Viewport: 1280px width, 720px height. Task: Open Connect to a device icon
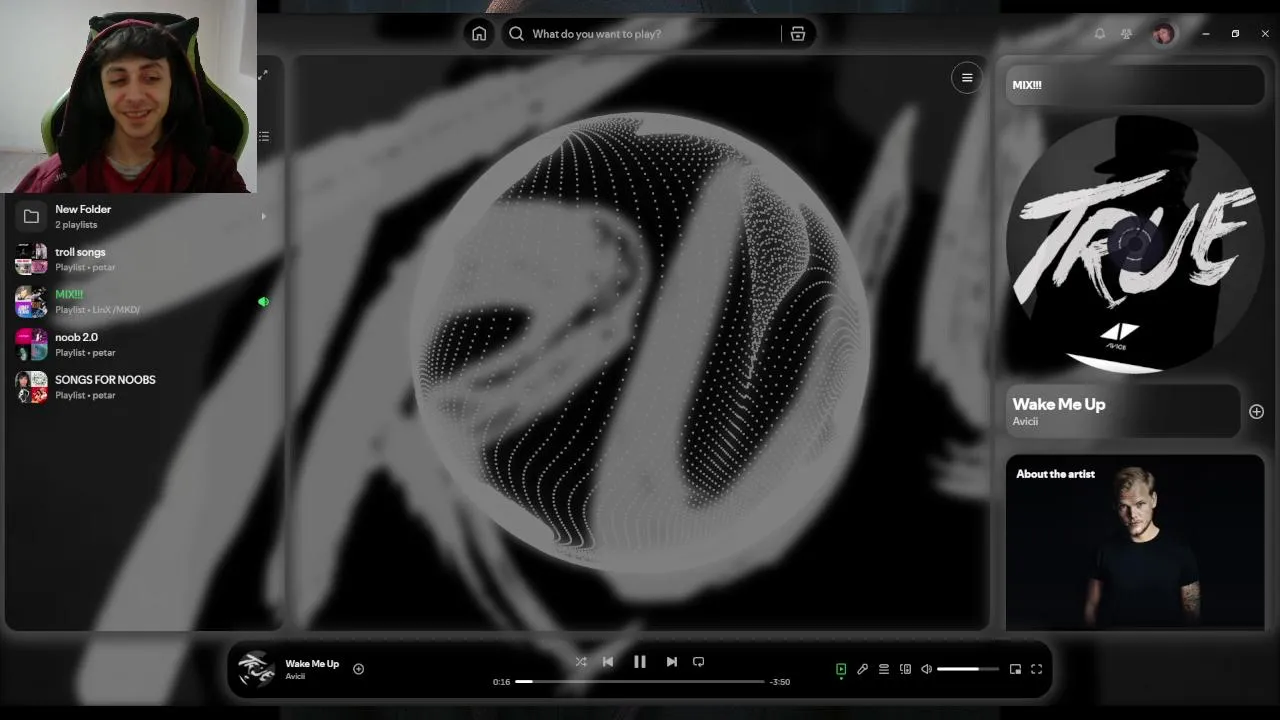(x=905, y=669)
